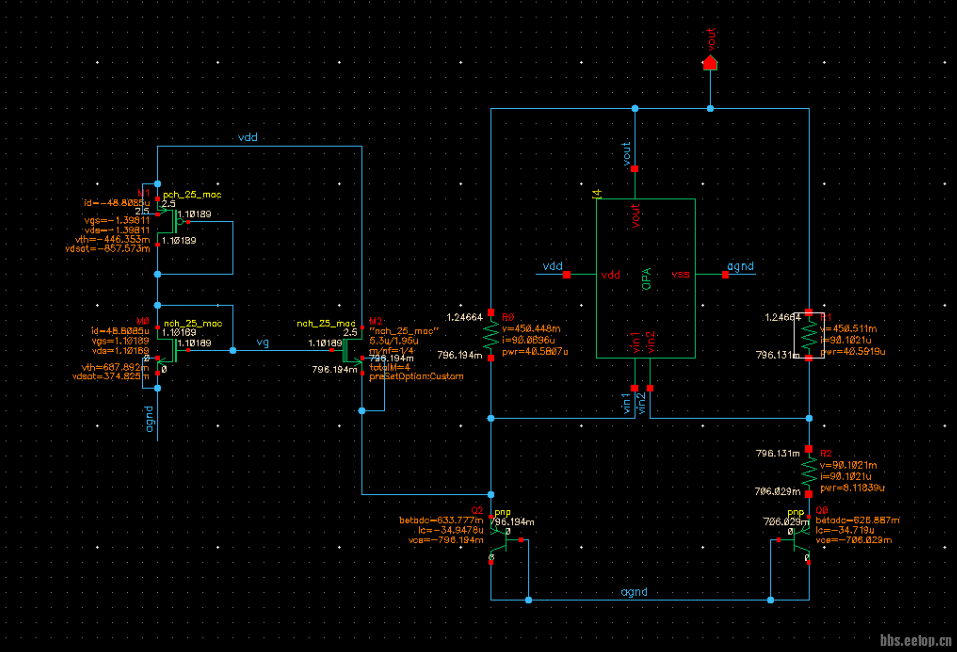Click the vin1 pin below OPA
The image size is (957, 652).
click(x=633, y=387)
